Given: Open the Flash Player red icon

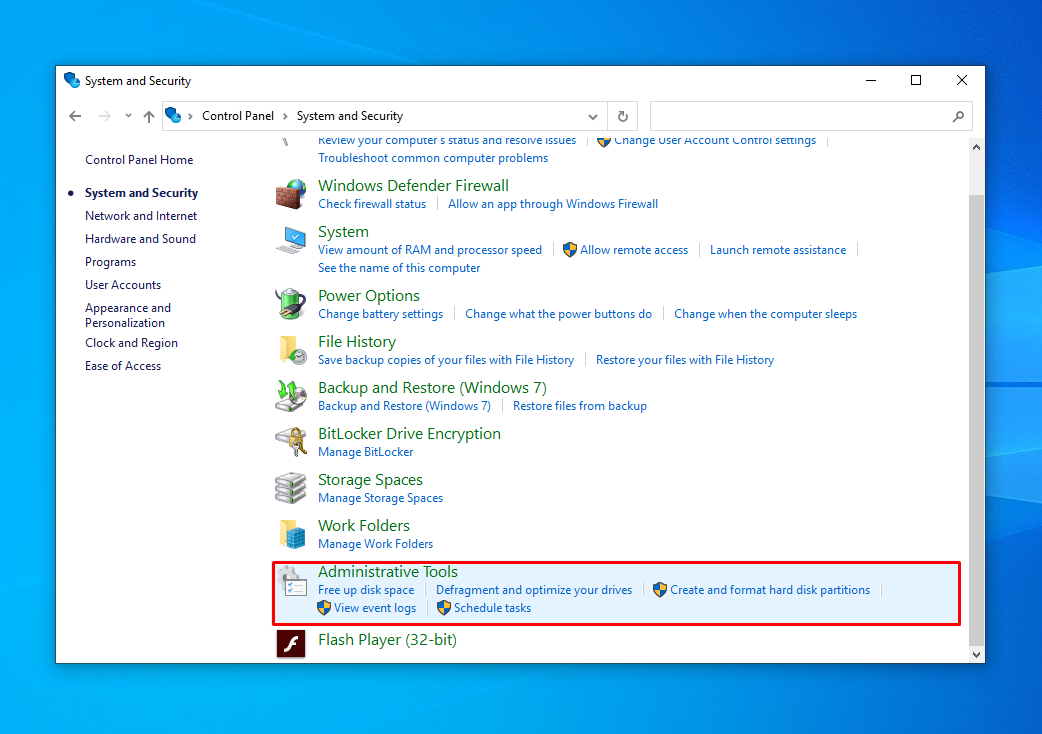Looking at the screenshot, I should pyautogui.click(x=291, y=644).
